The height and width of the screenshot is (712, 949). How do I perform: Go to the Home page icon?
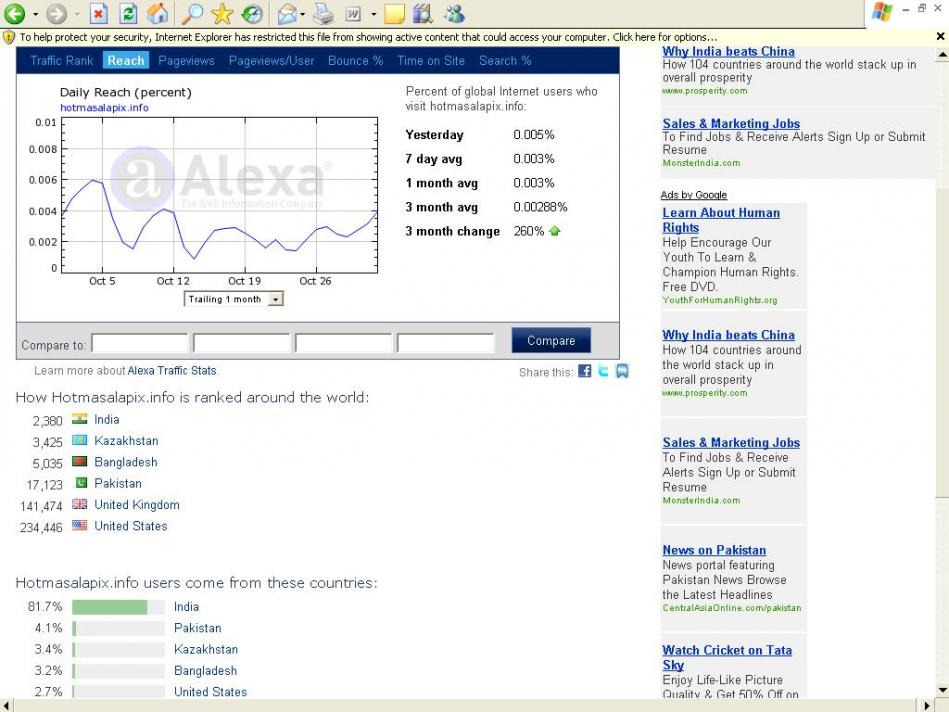158,13
